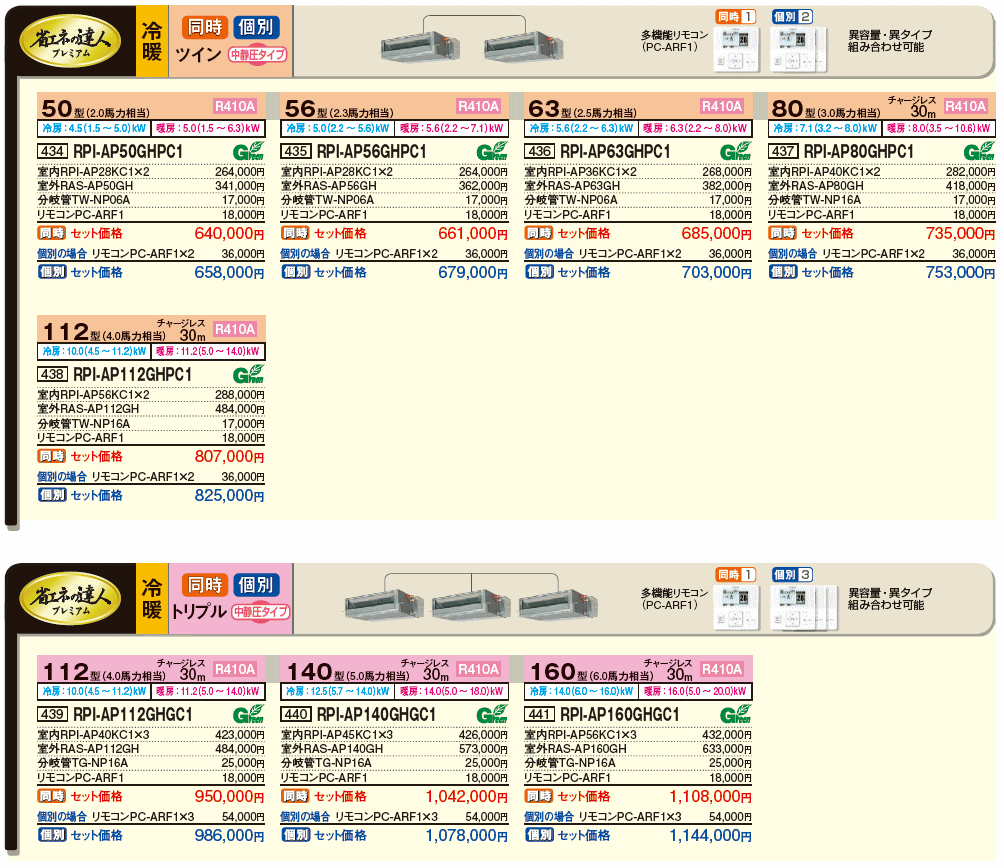Click the 省エネの達人 logo in the トリプル header

coord(70,599)
